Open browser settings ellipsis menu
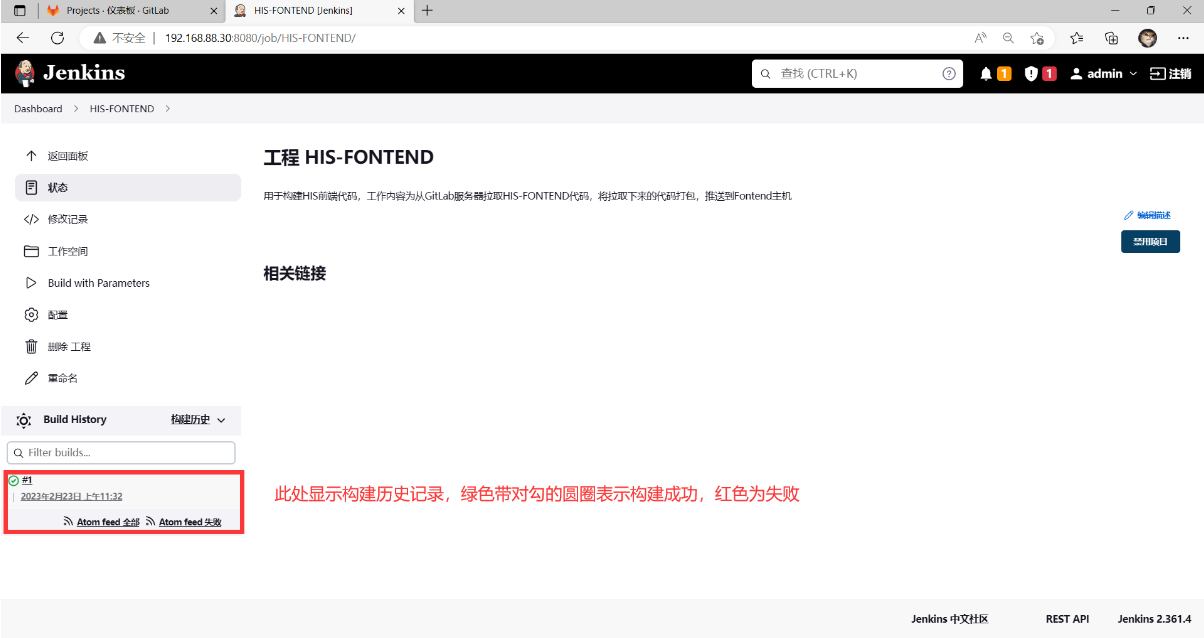This screenshot has height=638, width=1204. [1183, 38]
